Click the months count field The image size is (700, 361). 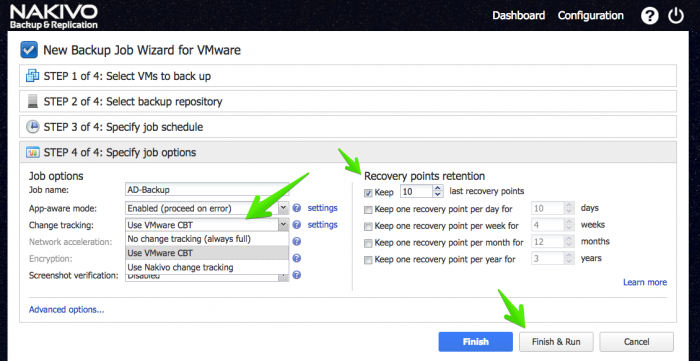[x=548, y=242]
